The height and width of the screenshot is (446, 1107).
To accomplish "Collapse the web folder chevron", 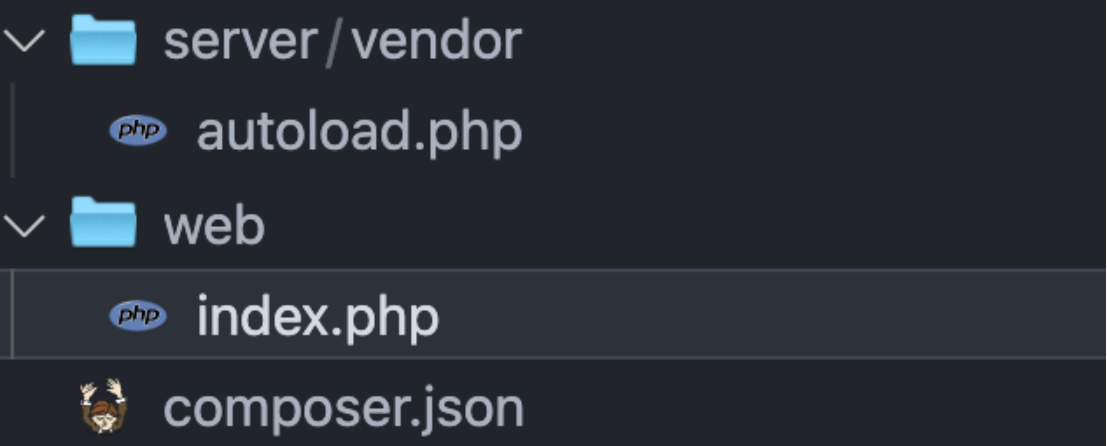I will 23,225.
